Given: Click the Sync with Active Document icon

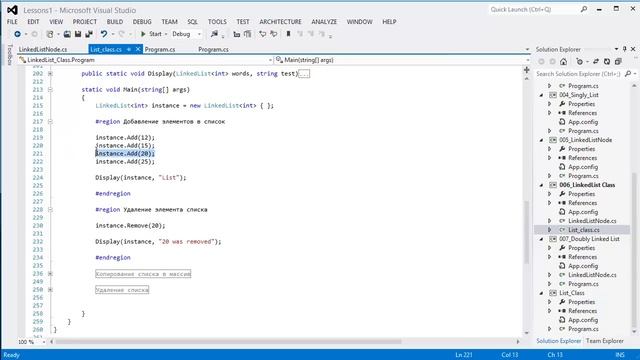Looking at the screenshot, I should click(596, 62).
